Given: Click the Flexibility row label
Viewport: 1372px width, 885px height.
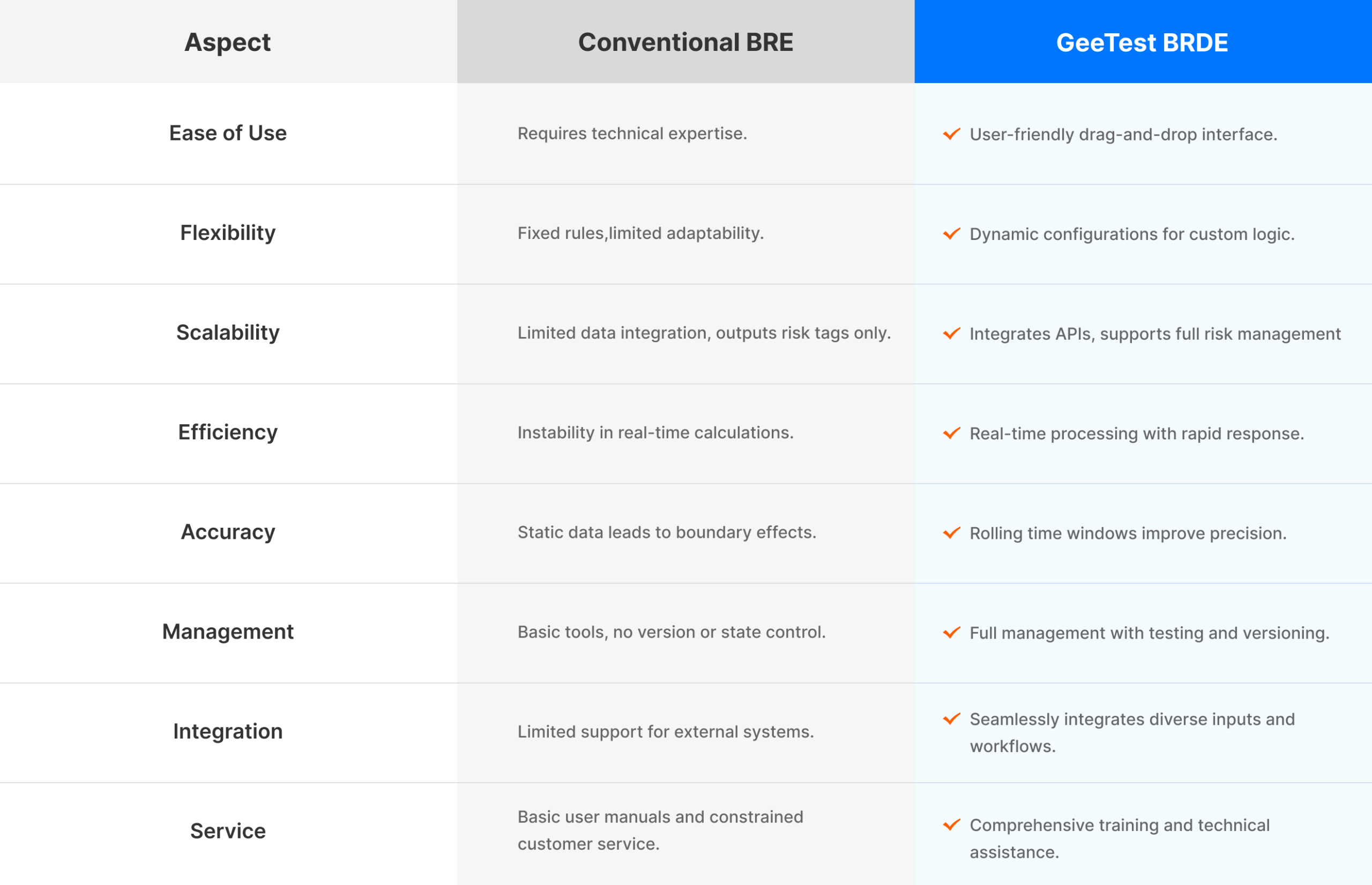Looking at the screenshot, I should point(228,234).
